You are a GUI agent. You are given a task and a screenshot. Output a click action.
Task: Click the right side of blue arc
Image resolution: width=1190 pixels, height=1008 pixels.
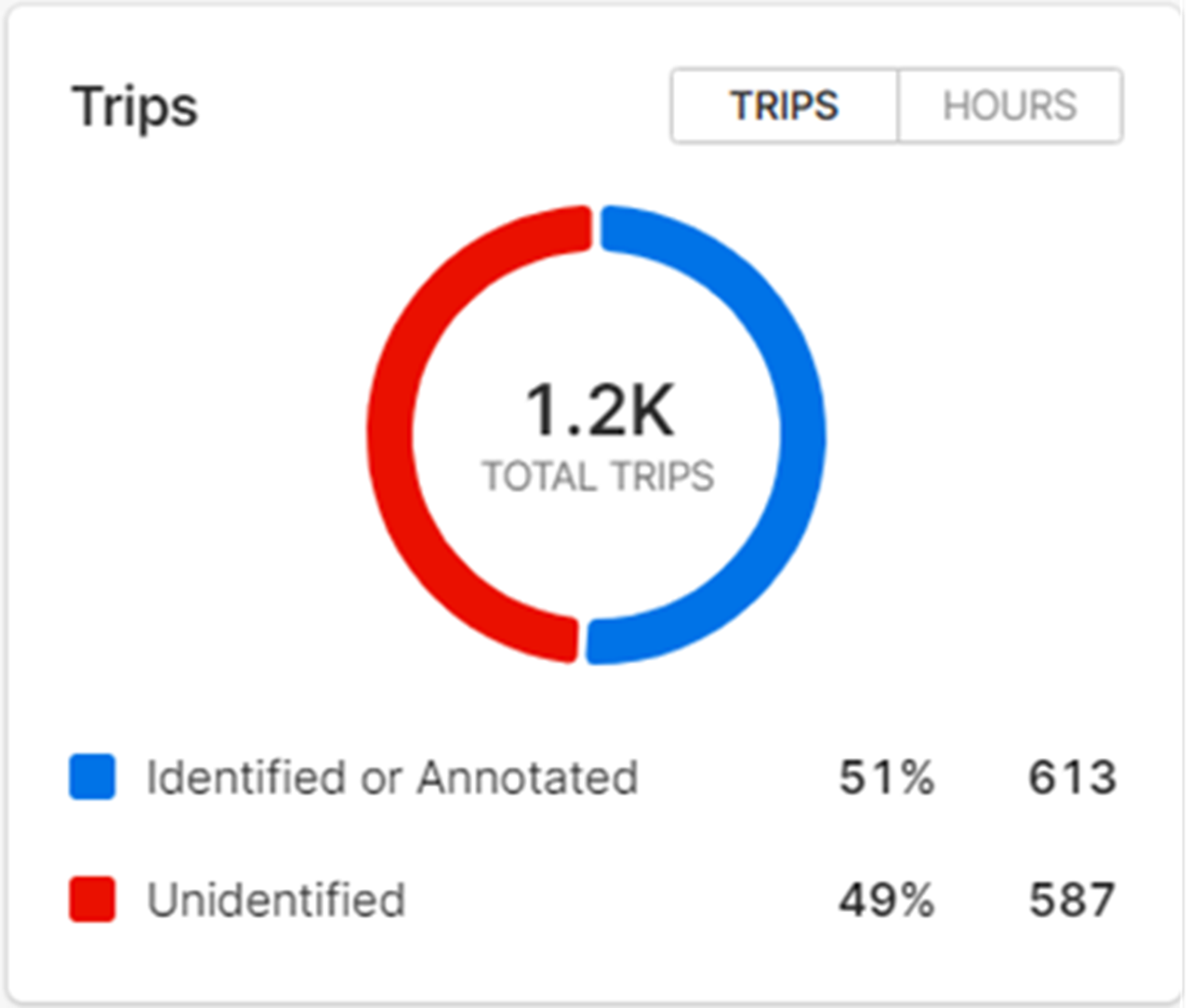point(802,435)
